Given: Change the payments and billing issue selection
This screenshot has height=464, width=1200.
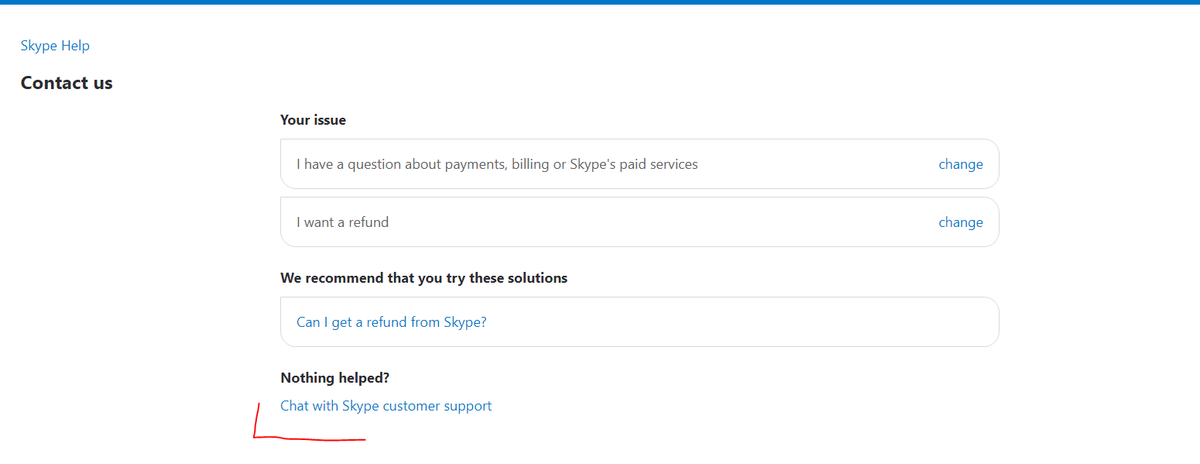Looking at the screenshot, I should 960,164.
